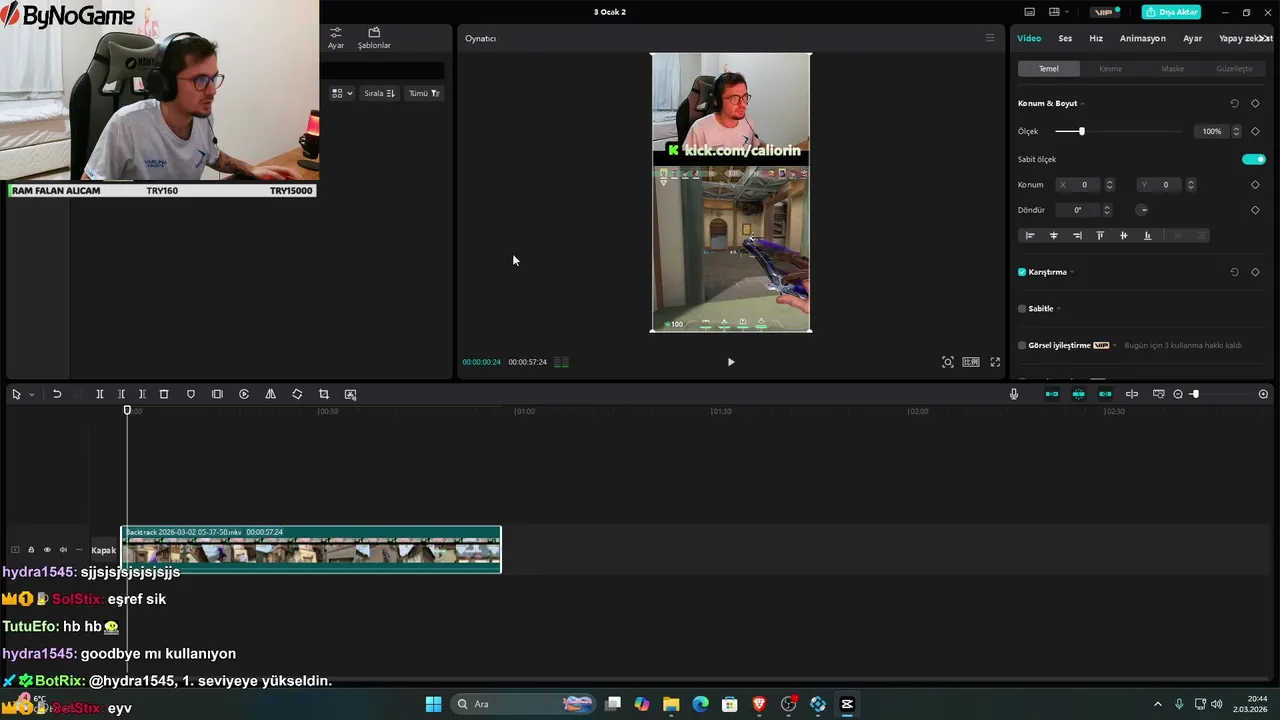Add a keyframe for Döndür
The image size is (1280, 720).
click(x=1255, y=210)
